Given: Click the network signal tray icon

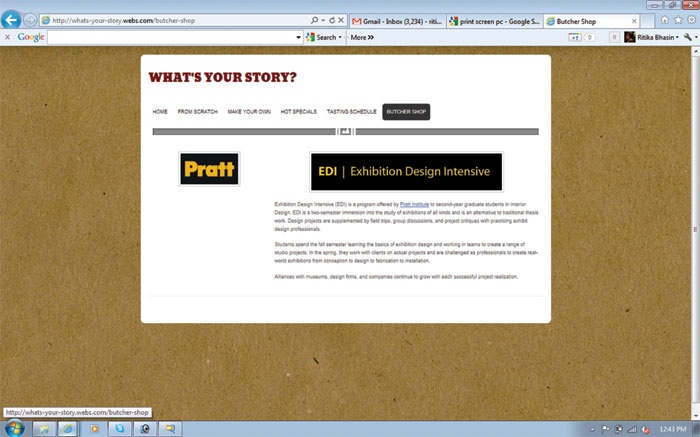Looking at the screenshot, I should click(632, 429).
